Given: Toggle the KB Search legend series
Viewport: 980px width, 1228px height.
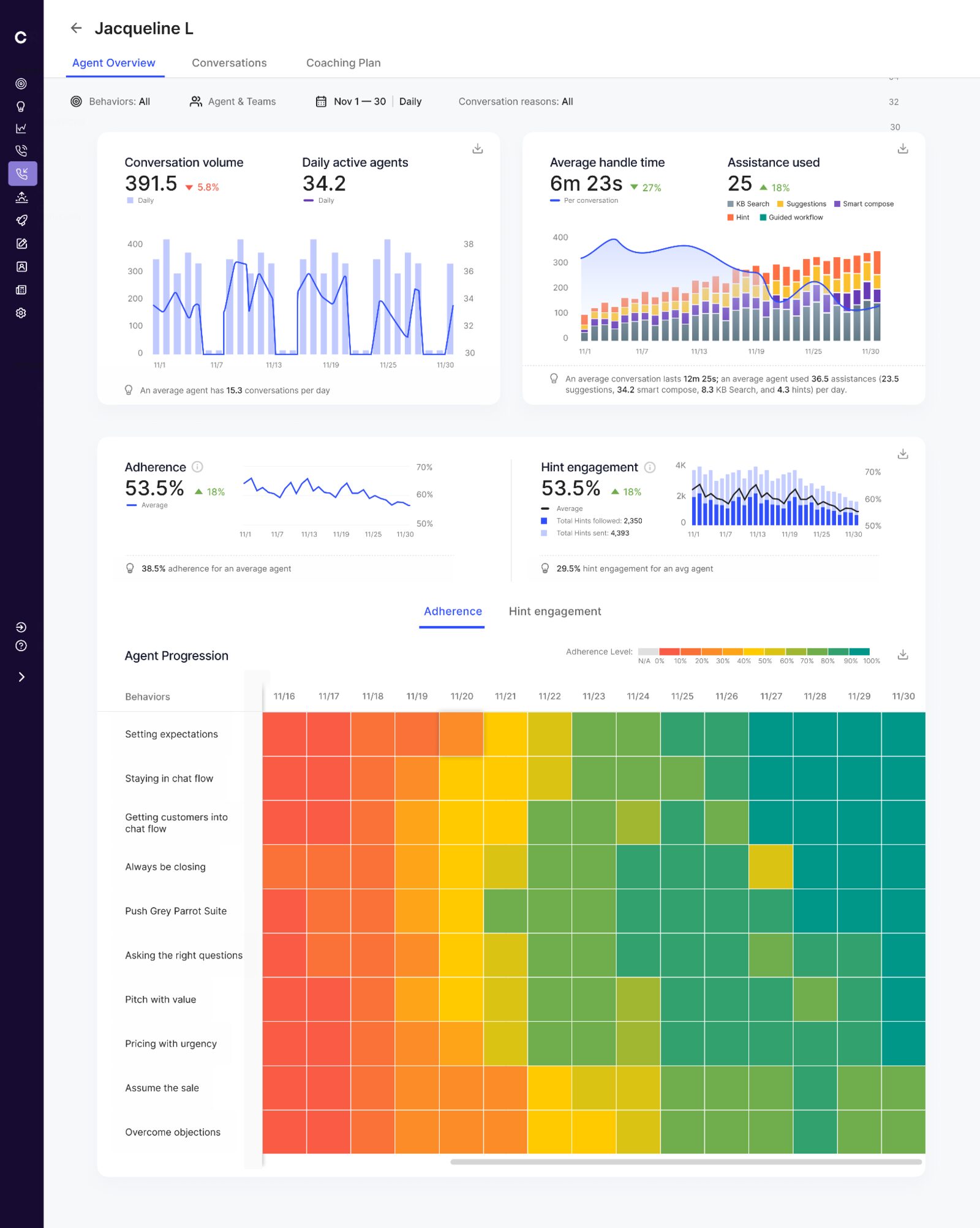Looking at the screenshot, I should [x=748, y=204].
